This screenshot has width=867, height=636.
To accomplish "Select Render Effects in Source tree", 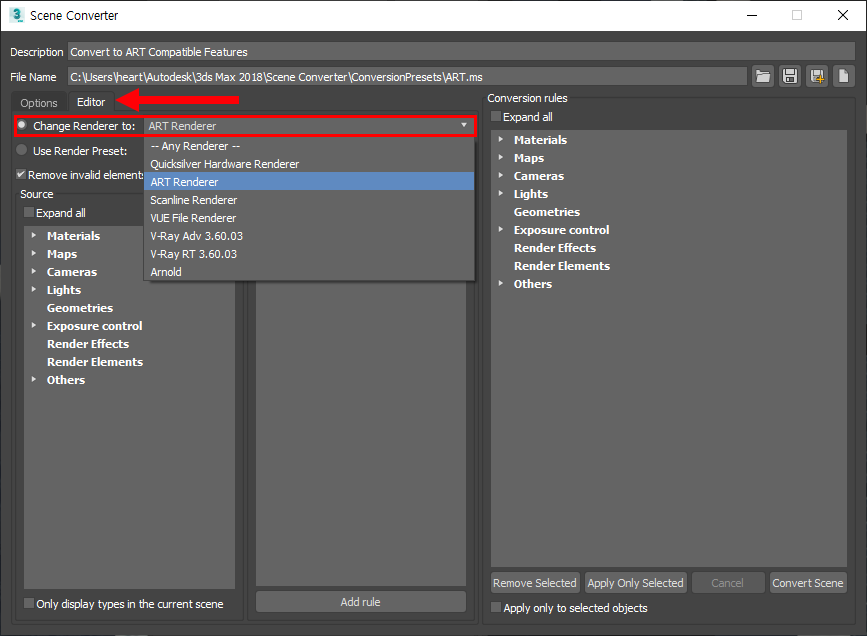I will tap(87, 343).
